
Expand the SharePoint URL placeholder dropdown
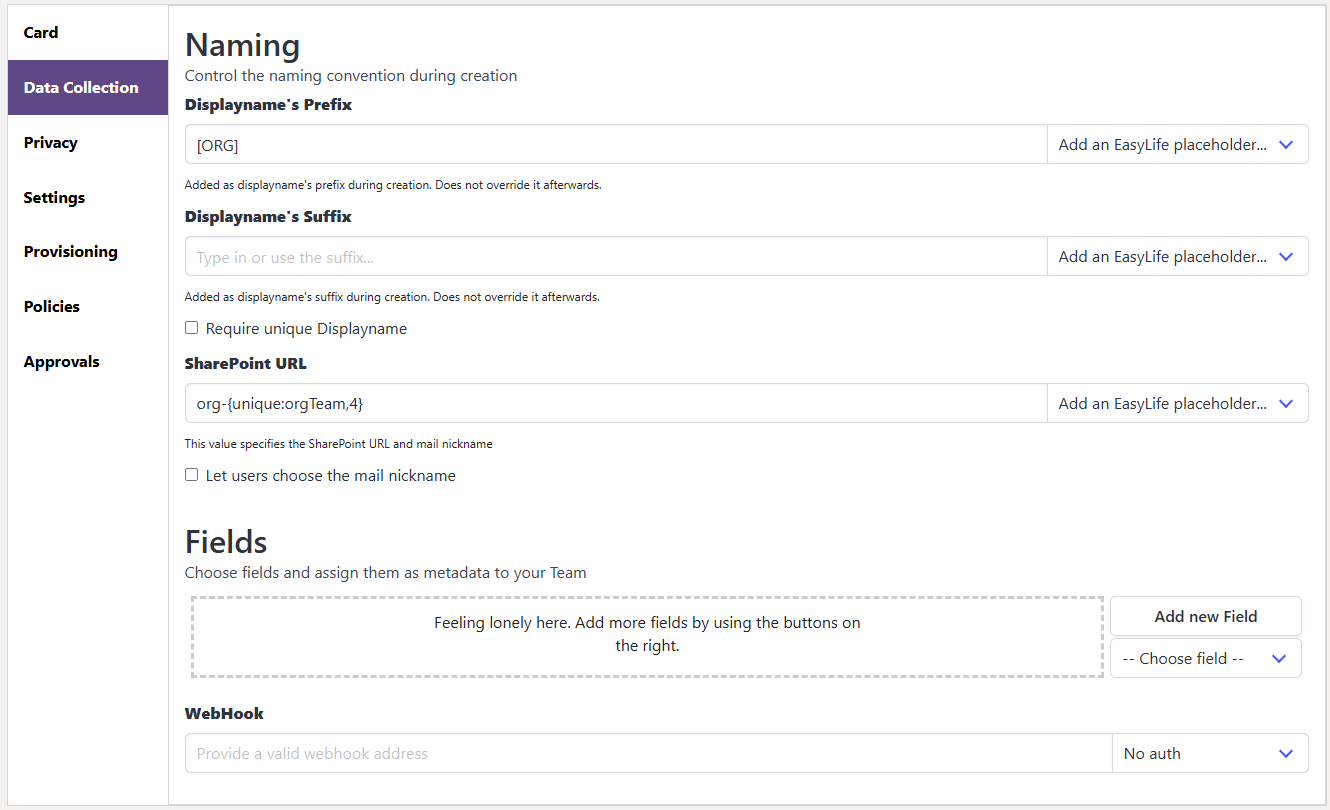[1176, 403]
